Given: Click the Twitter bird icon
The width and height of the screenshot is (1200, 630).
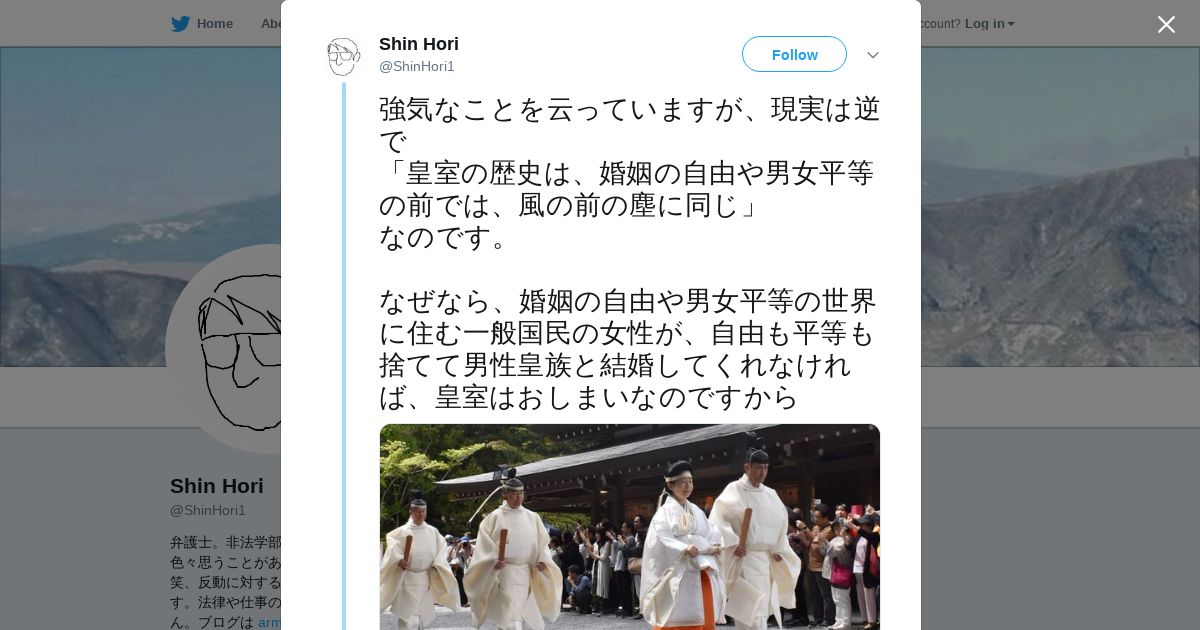Looking at the screenshot, I should click(x=180, y=24).
